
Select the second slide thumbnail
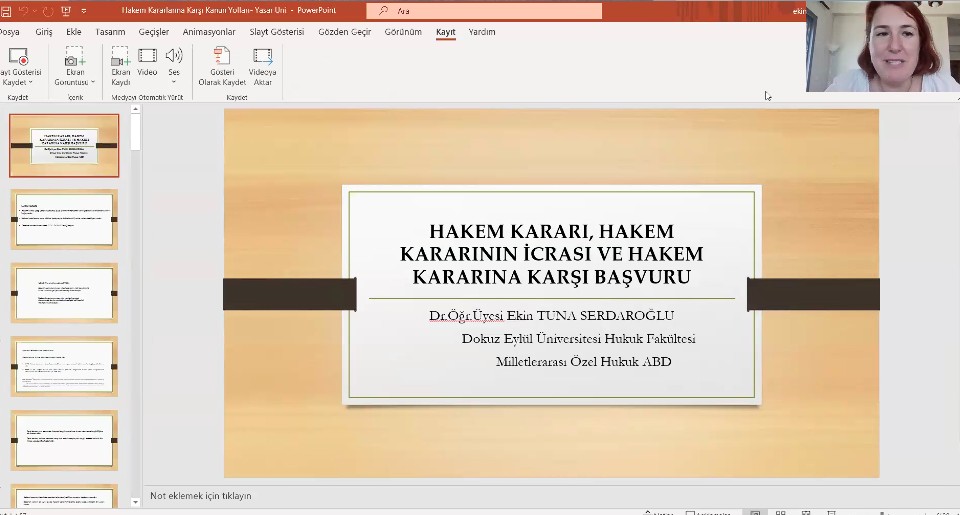pyautogui.click(x=64, y=219)
